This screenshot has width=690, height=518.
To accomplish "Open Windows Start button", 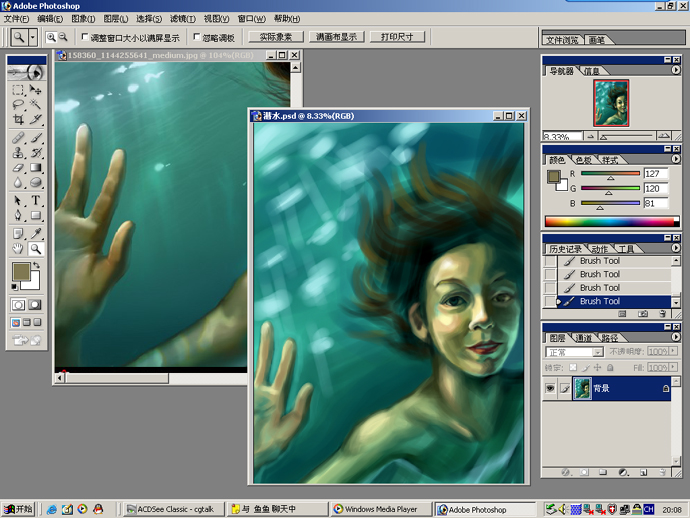I will pyautogui.click(x=18, y=509).
